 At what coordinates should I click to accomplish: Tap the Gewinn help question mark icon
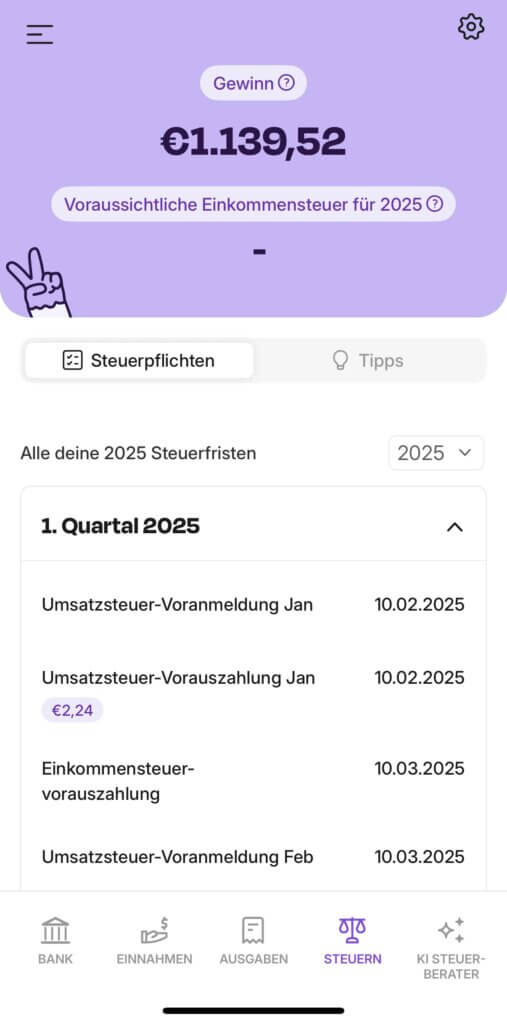(286, 83)
